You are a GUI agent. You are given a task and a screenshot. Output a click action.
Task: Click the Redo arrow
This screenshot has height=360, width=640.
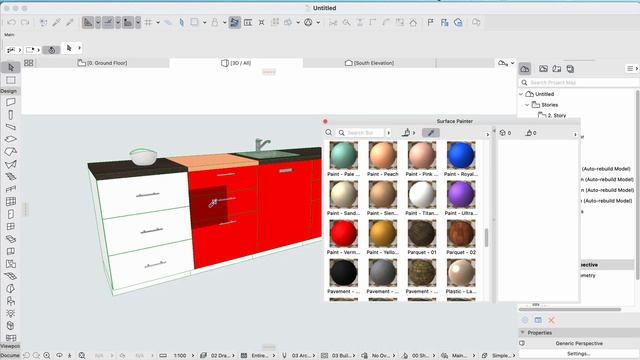click(25, 22)
